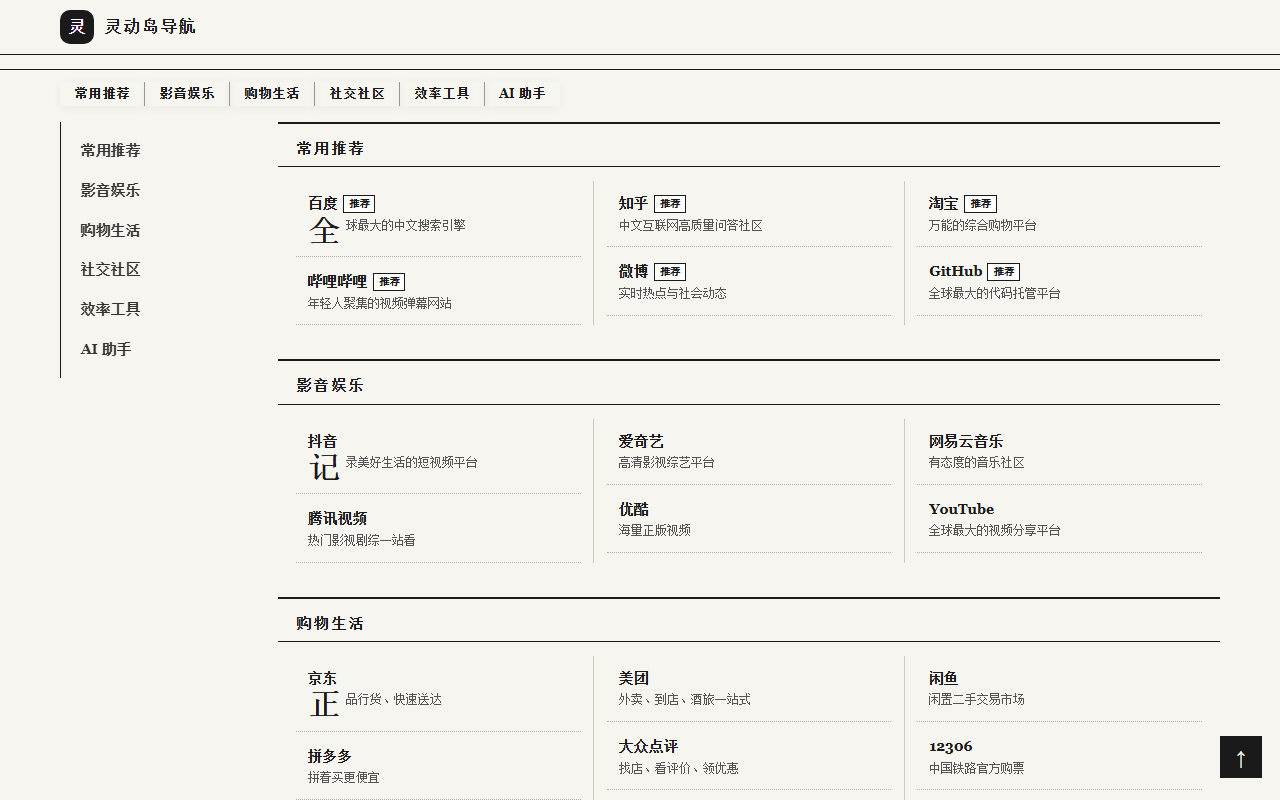Jump to 社交社区 in the sidebar
This screenshot has height=800, width=1280.
pos(111,270)
